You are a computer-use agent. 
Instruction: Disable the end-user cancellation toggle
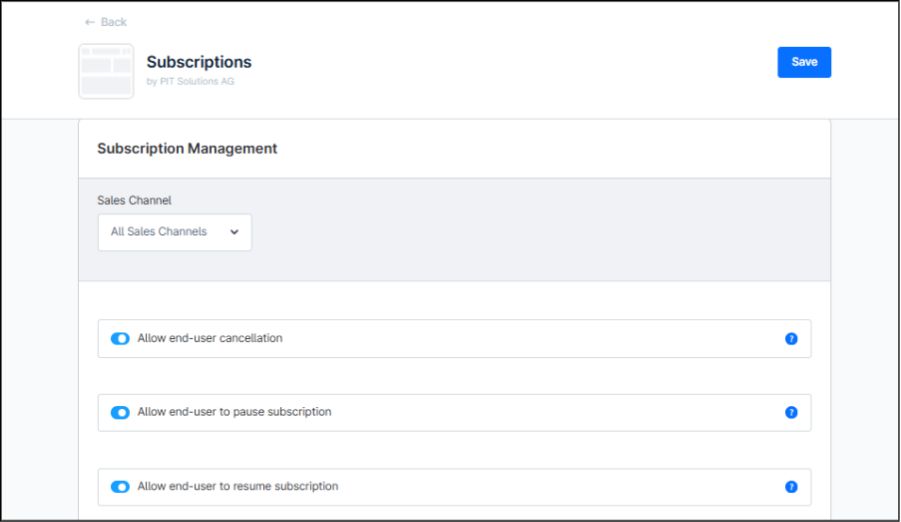tap(120, 339)
